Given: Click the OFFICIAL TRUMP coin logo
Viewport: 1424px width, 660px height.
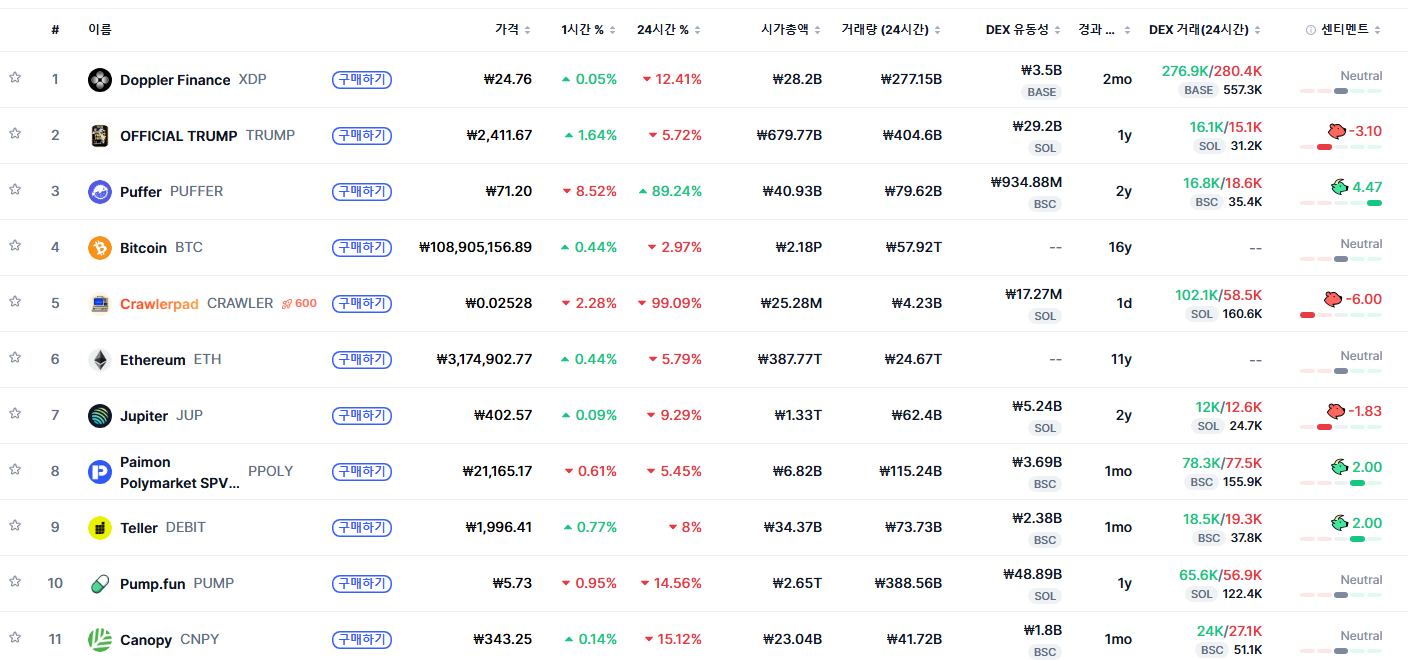Looking at the screenshot, I should pyautogui.click(x=100, y=136).
